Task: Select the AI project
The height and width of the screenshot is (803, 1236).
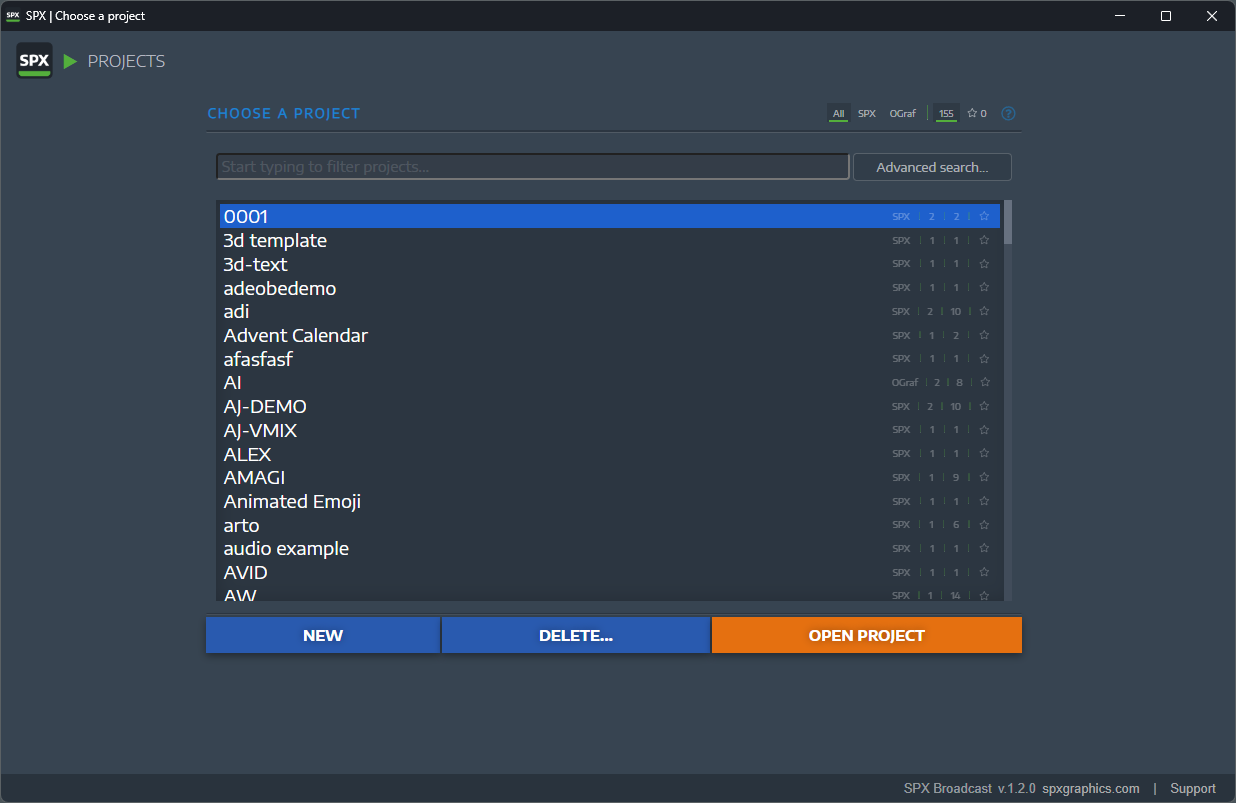Action: click(x=610, y=382)
